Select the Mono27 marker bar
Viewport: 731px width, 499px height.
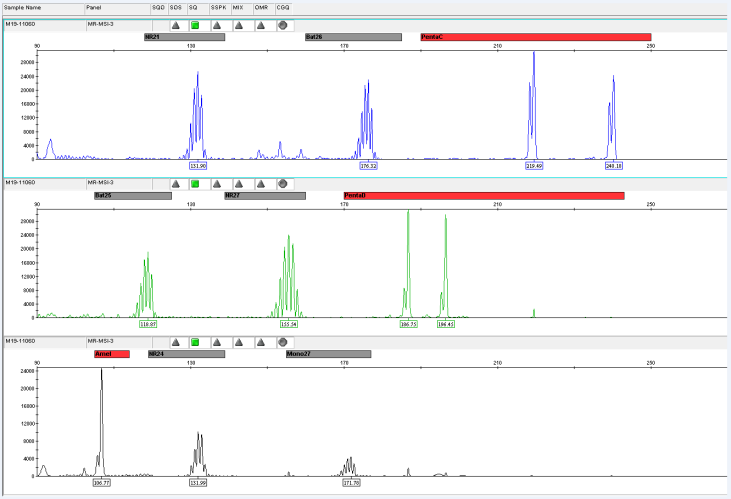(328, 354)
